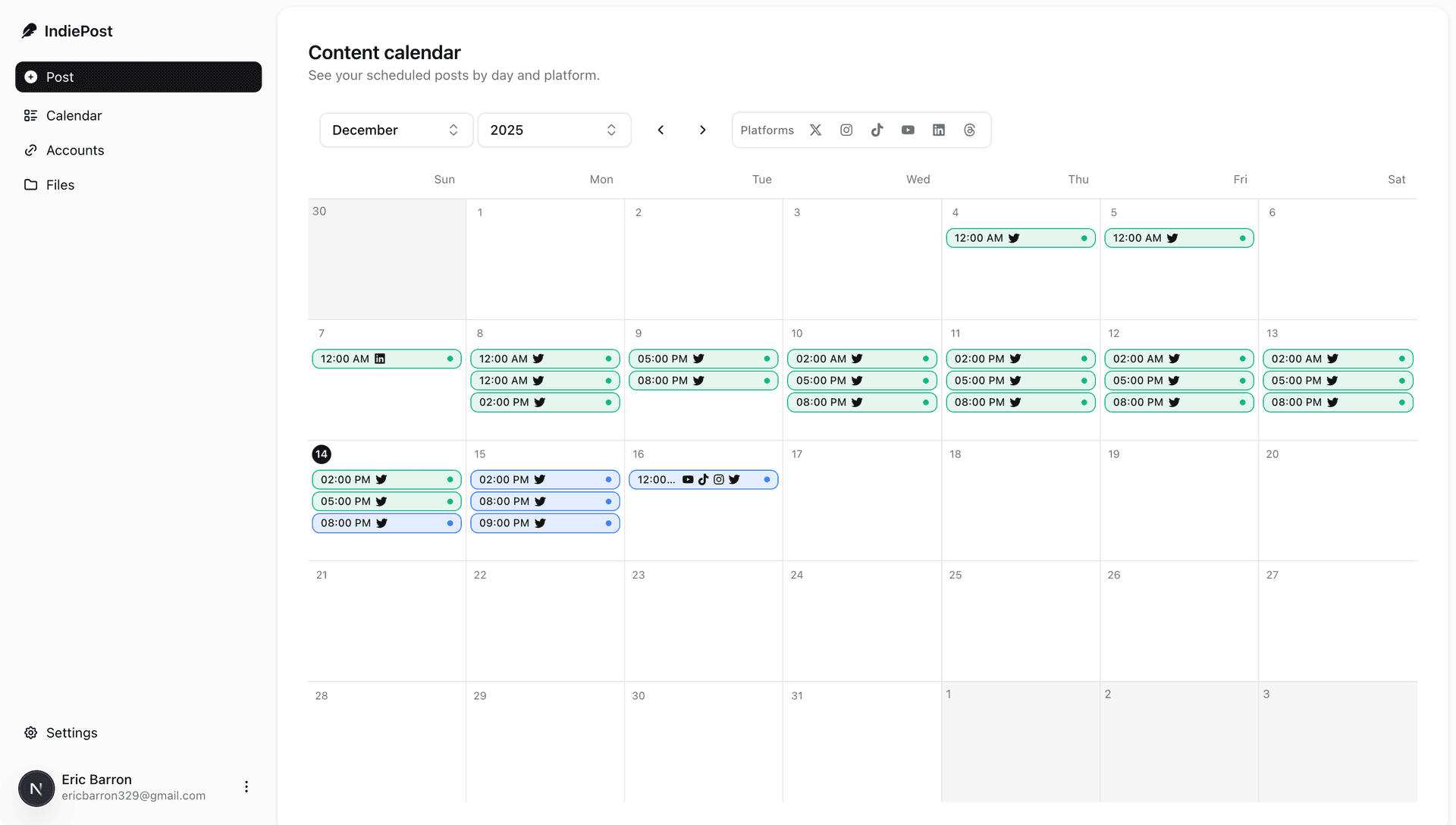Toggle the 12:00 AM LinkedIn post on December 7

pyautogui.click(x=386, y=359)
